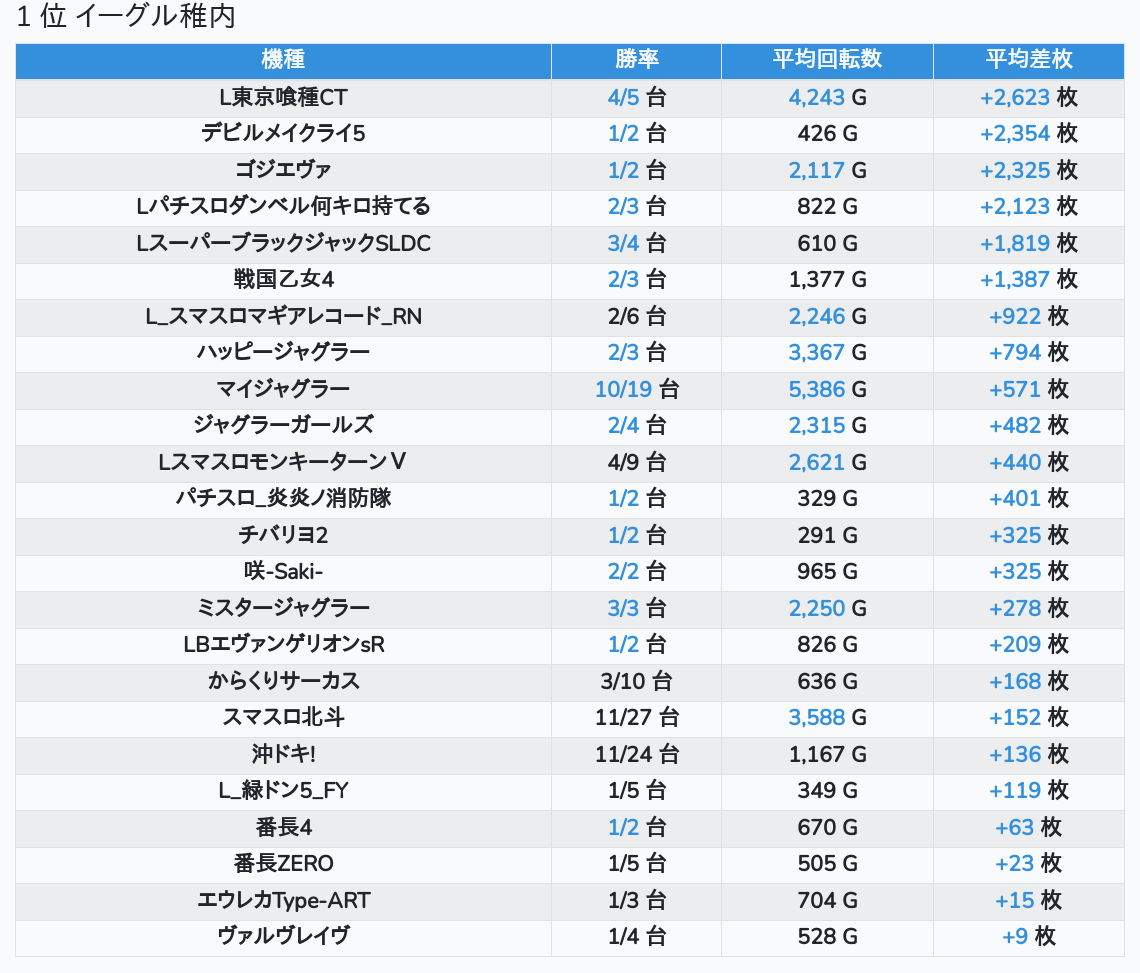Select the 沖ドキ! machine name

283,754
